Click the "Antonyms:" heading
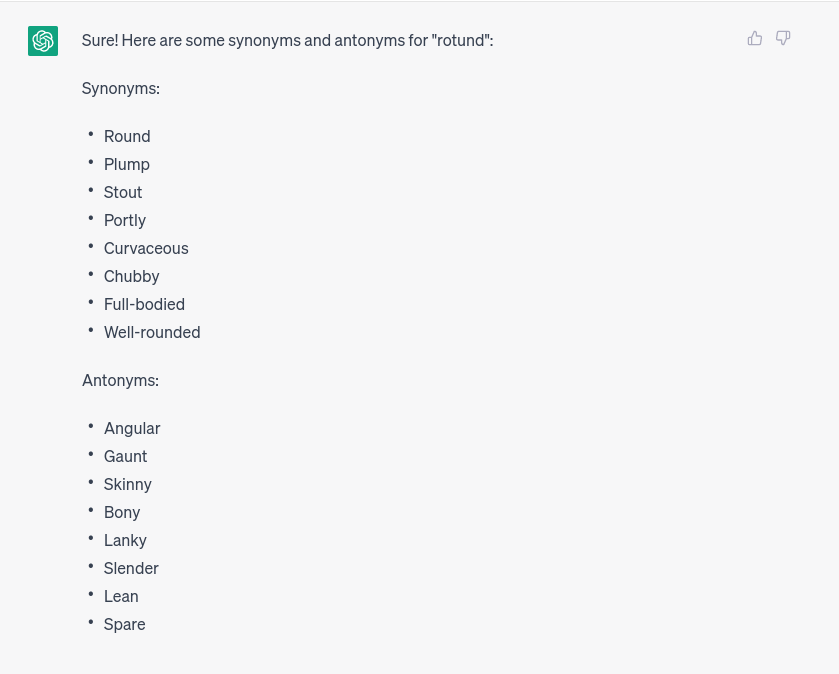Screen dimensions: 839x674 click(120, 380)
